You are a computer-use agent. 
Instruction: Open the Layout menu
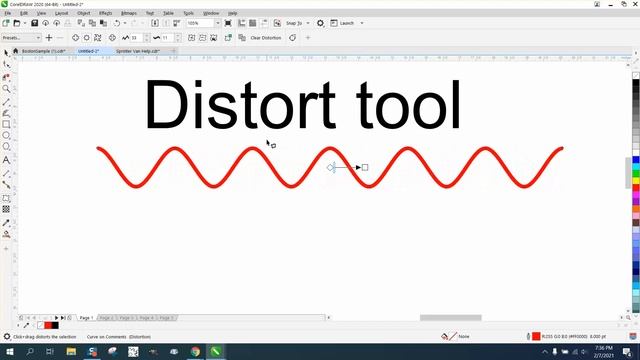click(62, 13)
